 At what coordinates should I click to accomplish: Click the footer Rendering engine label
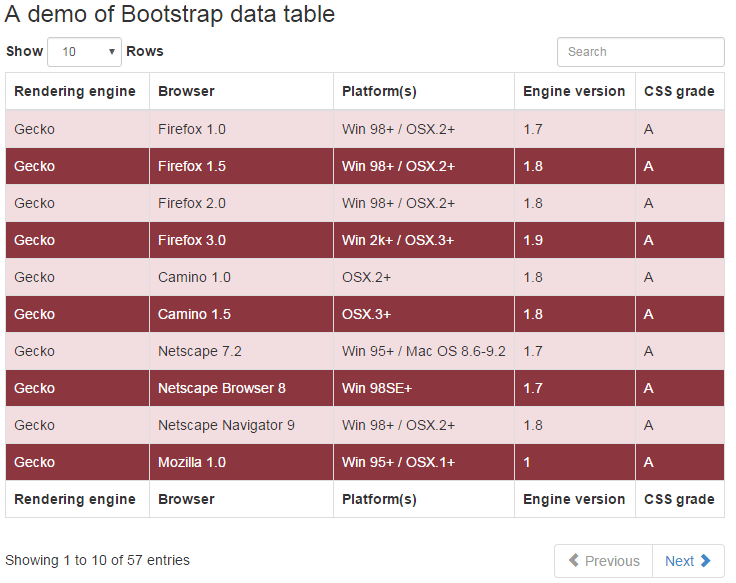77,499
